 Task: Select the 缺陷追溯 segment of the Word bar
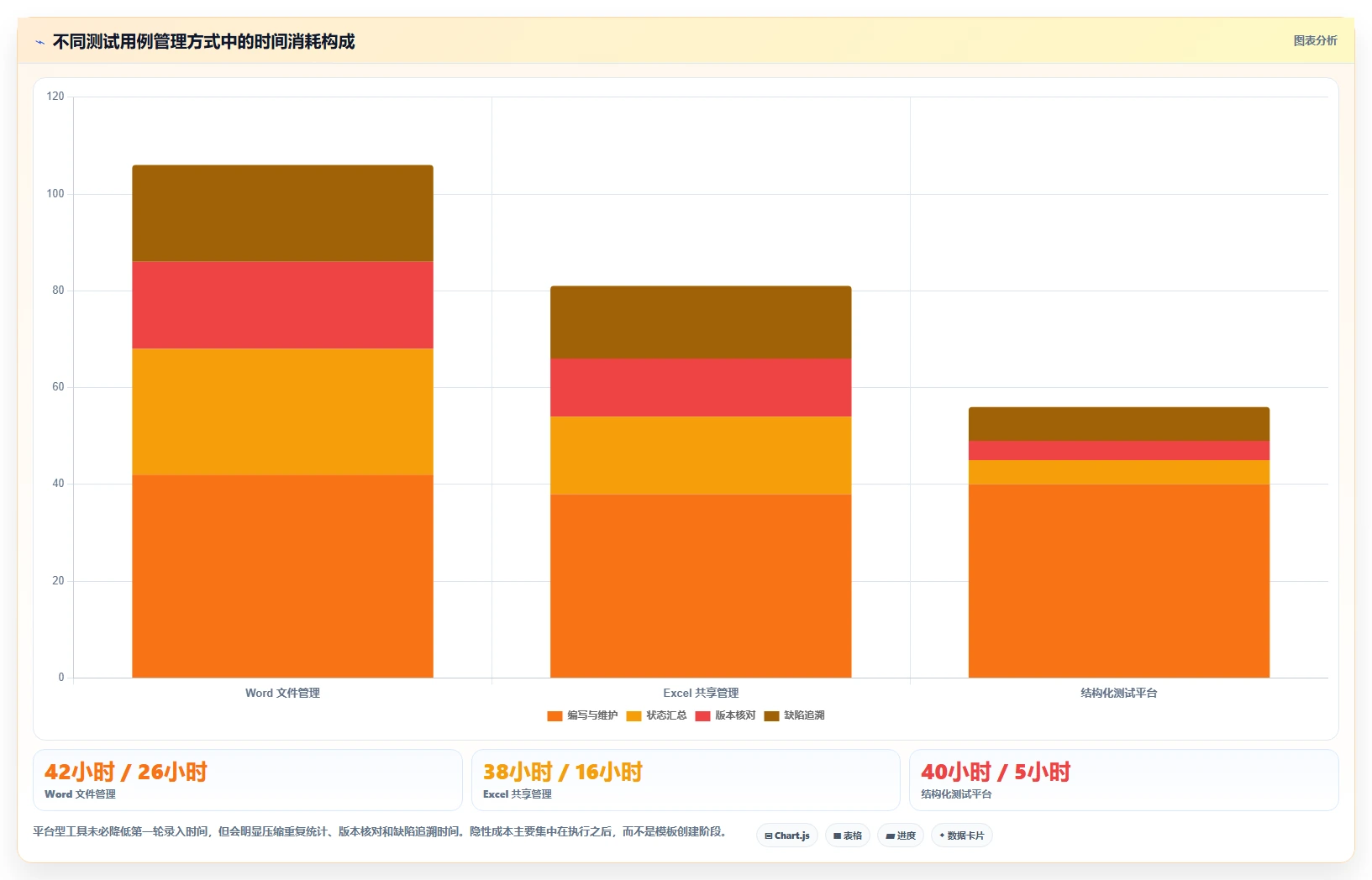click(282, 213)
